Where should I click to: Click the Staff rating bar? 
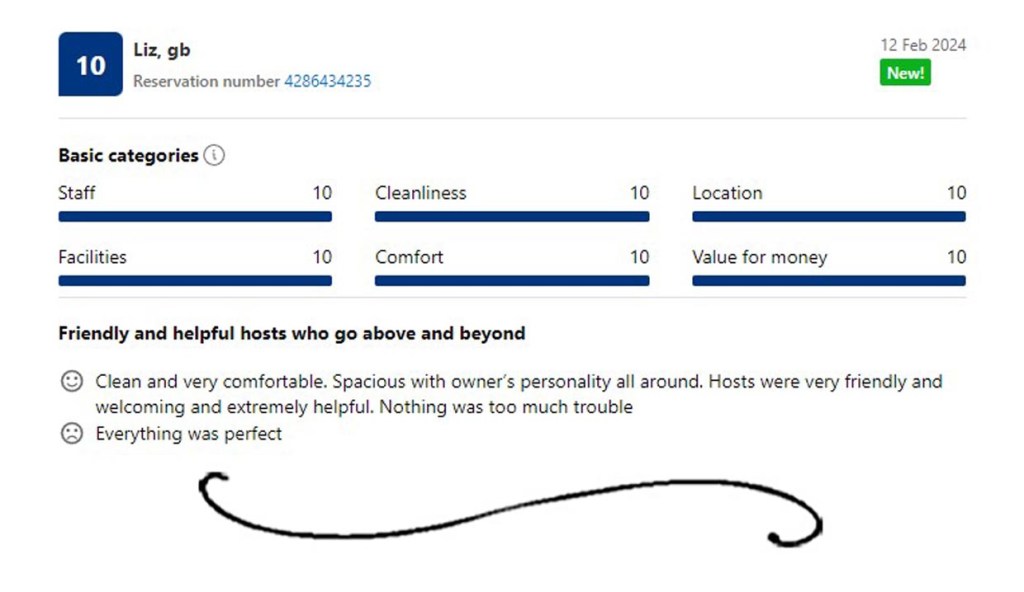195,216
